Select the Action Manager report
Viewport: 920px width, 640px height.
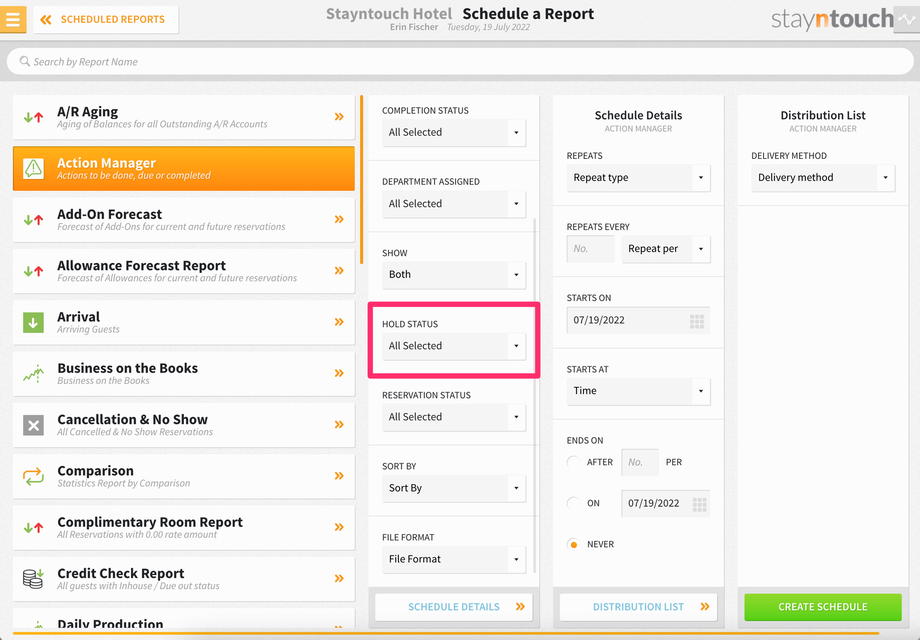184,168
